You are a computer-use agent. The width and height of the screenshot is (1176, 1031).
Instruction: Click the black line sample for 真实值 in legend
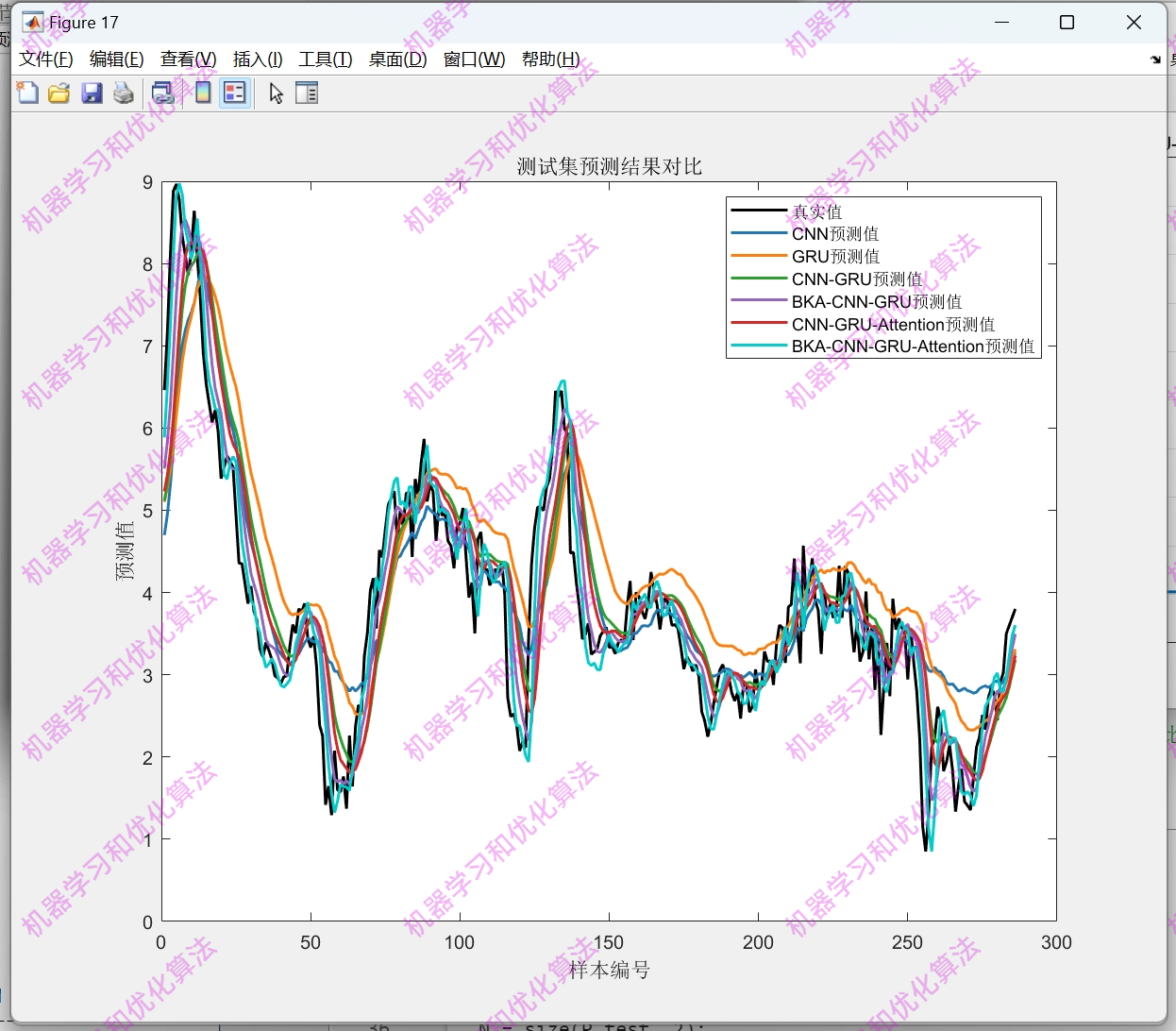(759, 211)
